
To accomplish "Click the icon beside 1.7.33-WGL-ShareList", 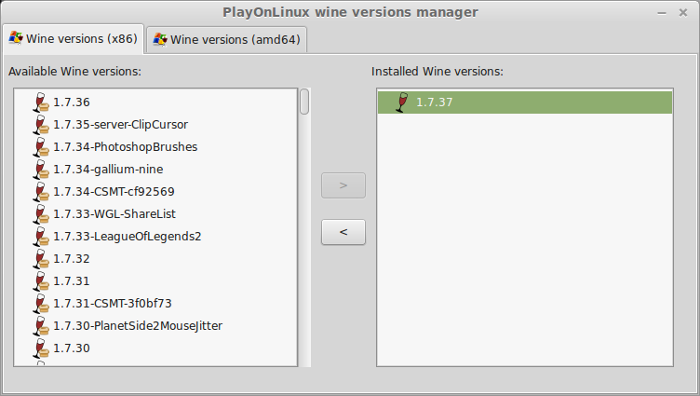I will 41,214.
